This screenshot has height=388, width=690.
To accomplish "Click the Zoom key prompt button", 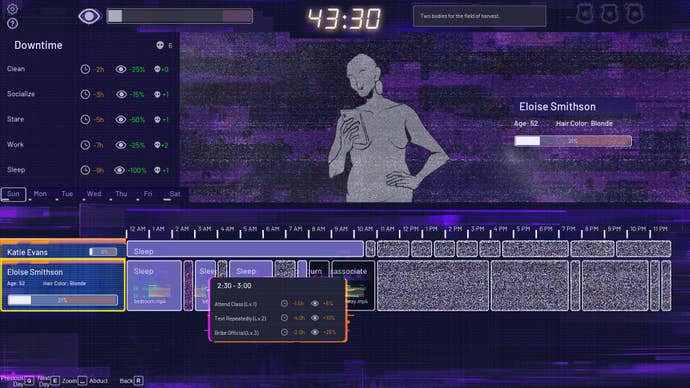I will 82,381.
